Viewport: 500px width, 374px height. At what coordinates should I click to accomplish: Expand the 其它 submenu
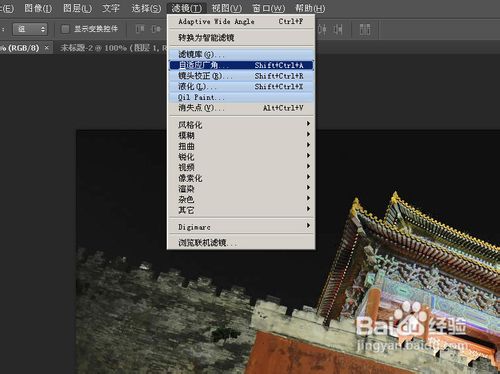241,210
